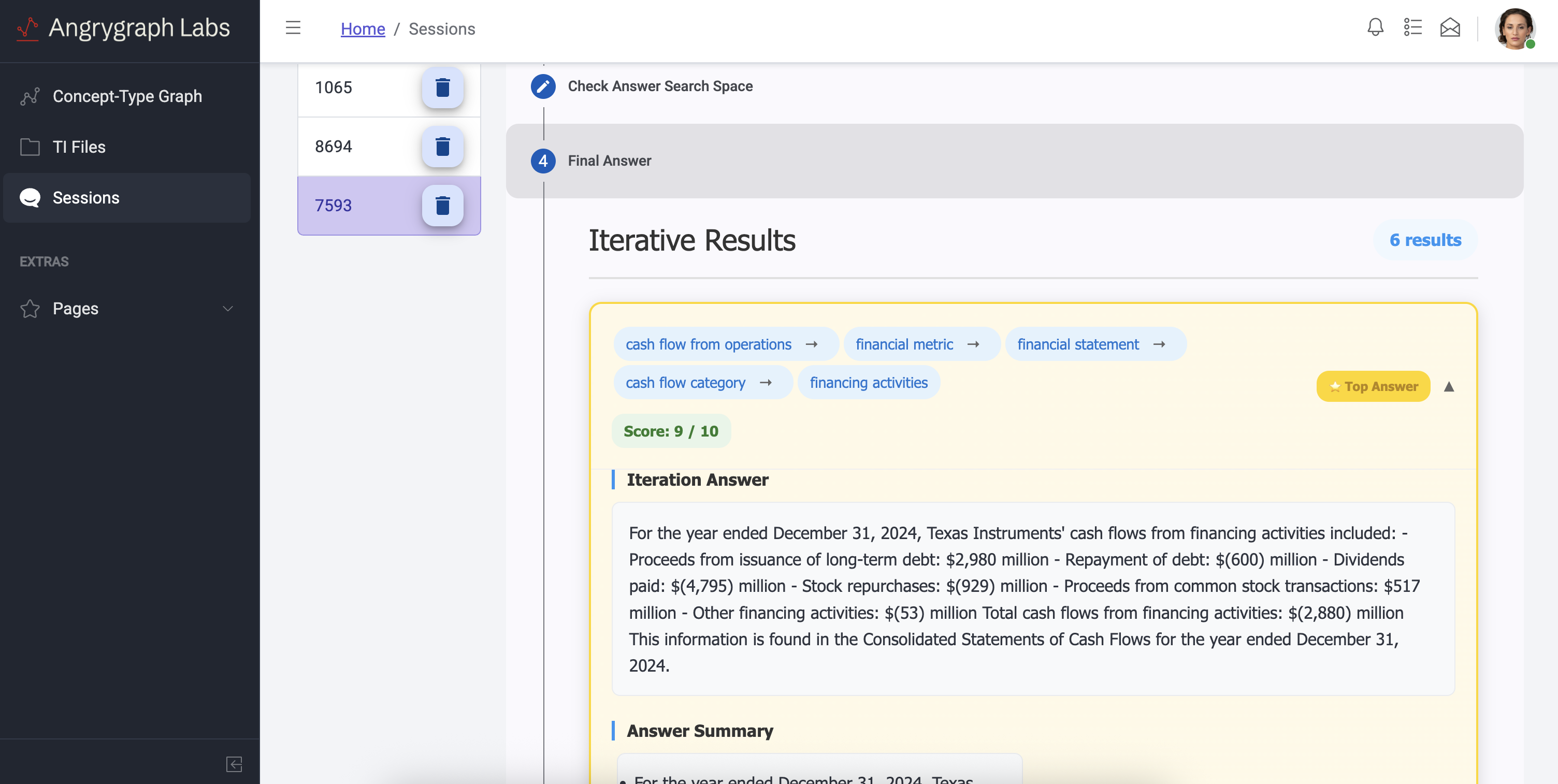Open the task list icon in header
The image size is (1558, 784).
pyautogui.click(x=1413, y=28)
